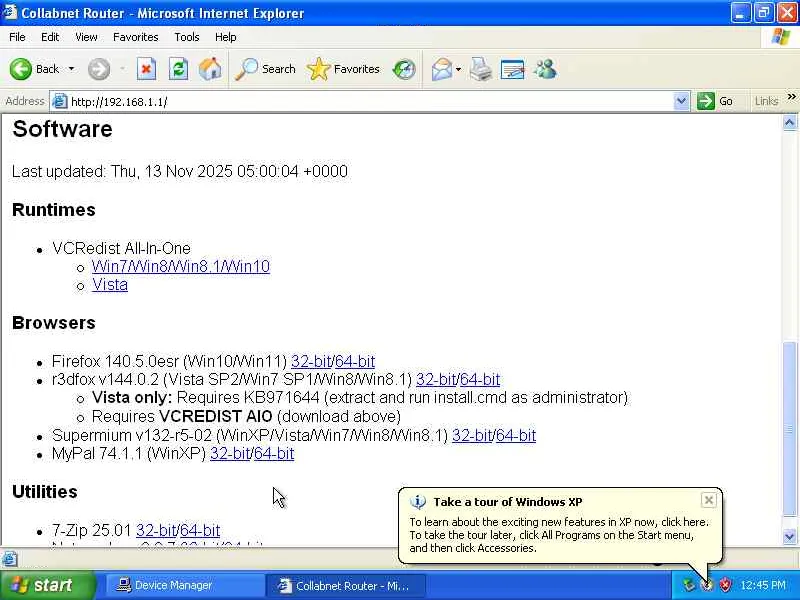The width and height of the screenshot is (800, 600).
Task: Click the Back arrow button
Action: point(21,69)
